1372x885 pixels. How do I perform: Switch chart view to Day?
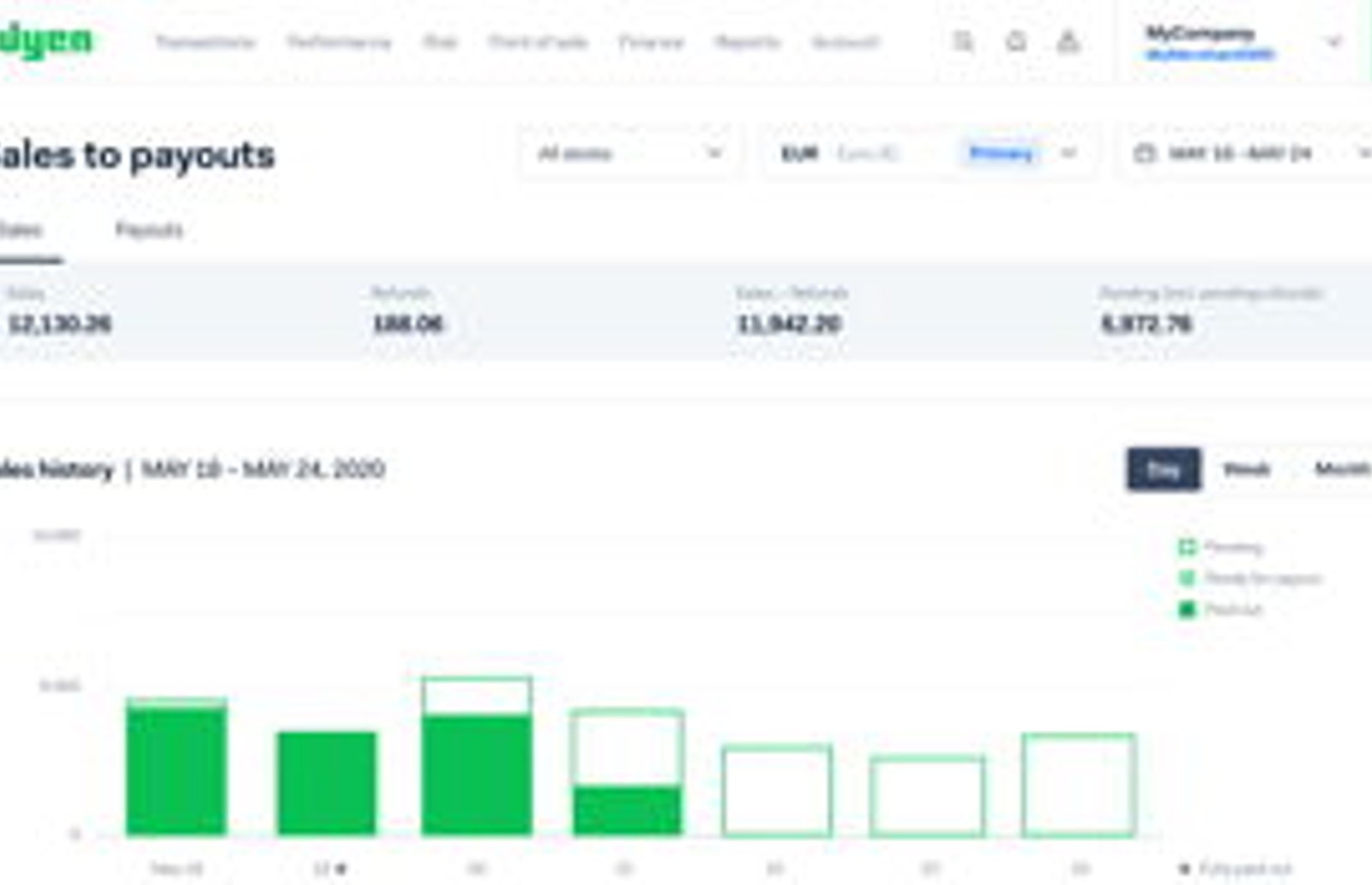click(1164, 469)
